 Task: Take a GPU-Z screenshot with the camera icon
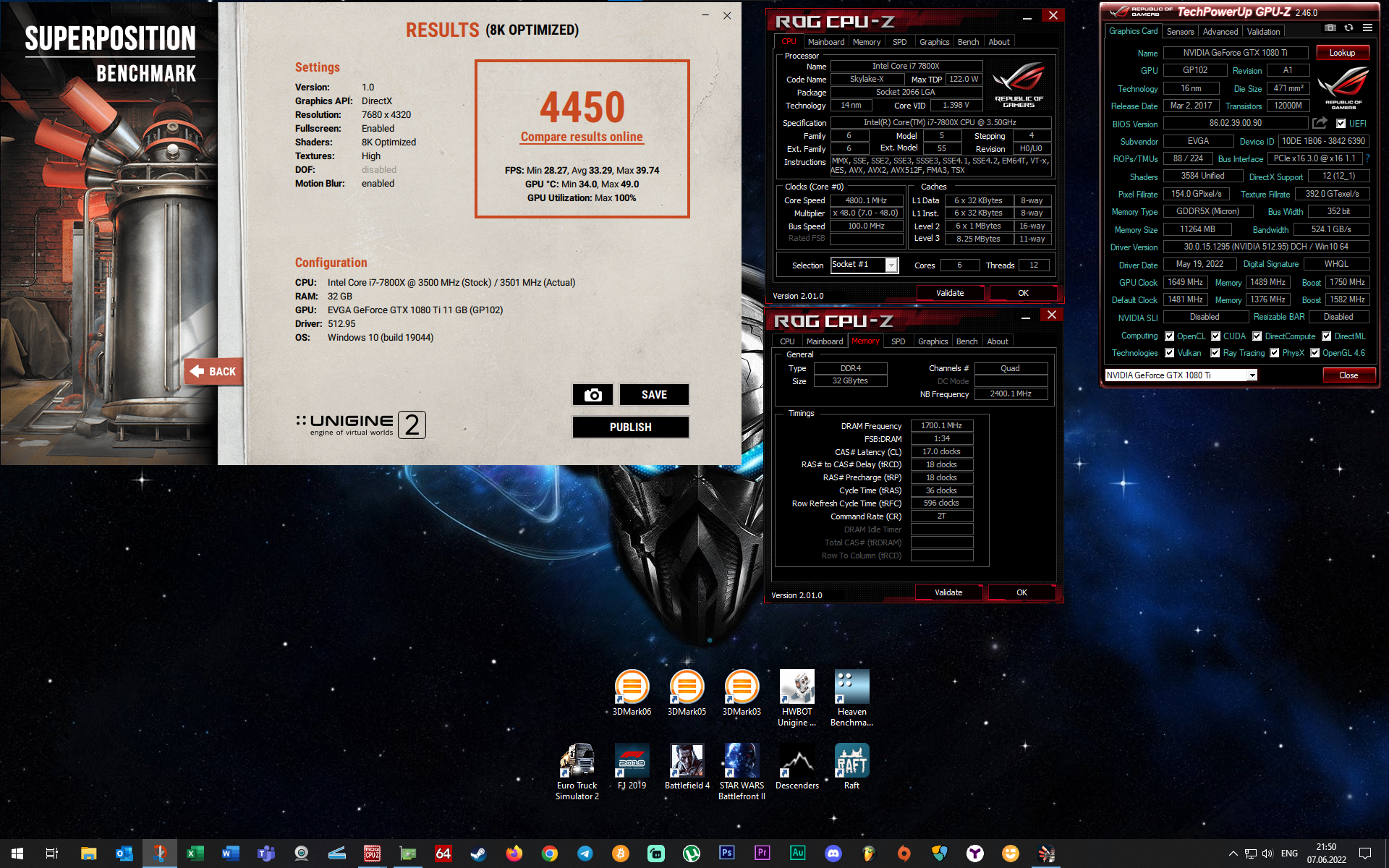click(x=1330, y=28)
